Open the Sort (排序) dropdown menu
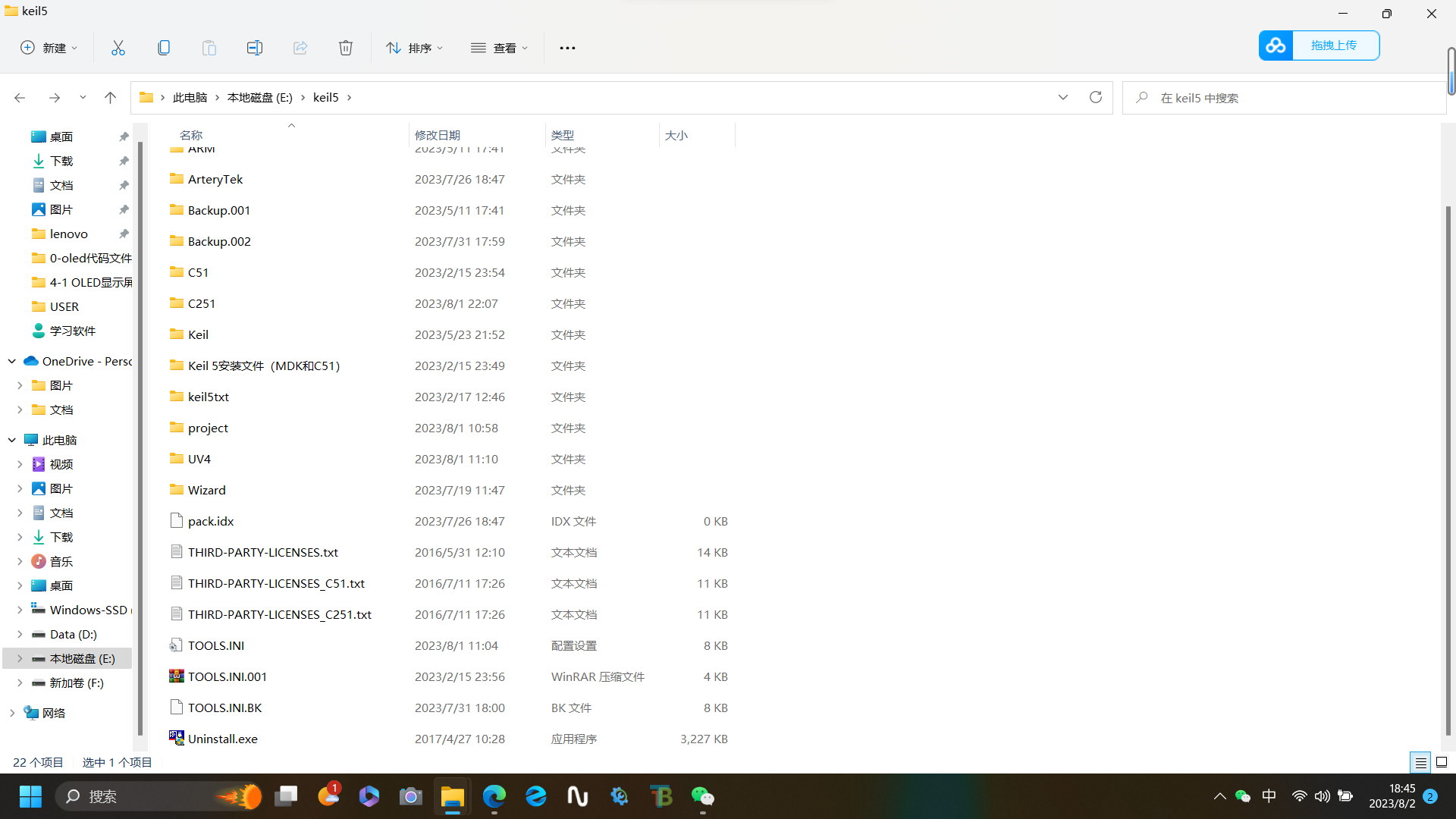This screenshot has width=1456, height=819. (414, 48)
